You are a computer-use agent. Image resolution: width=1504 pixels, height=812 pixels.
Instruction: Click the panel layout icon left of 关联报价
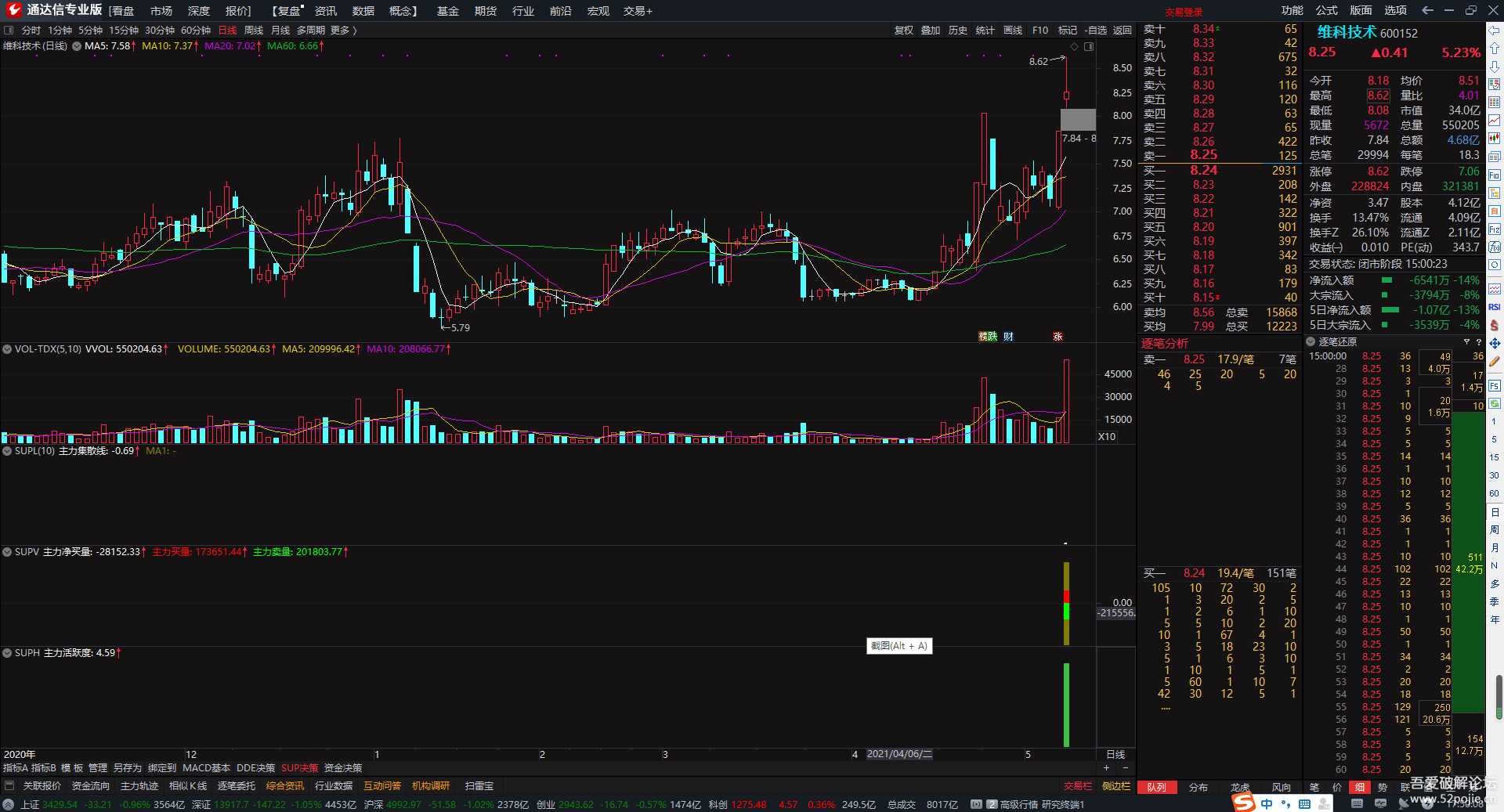click(9, 785)
